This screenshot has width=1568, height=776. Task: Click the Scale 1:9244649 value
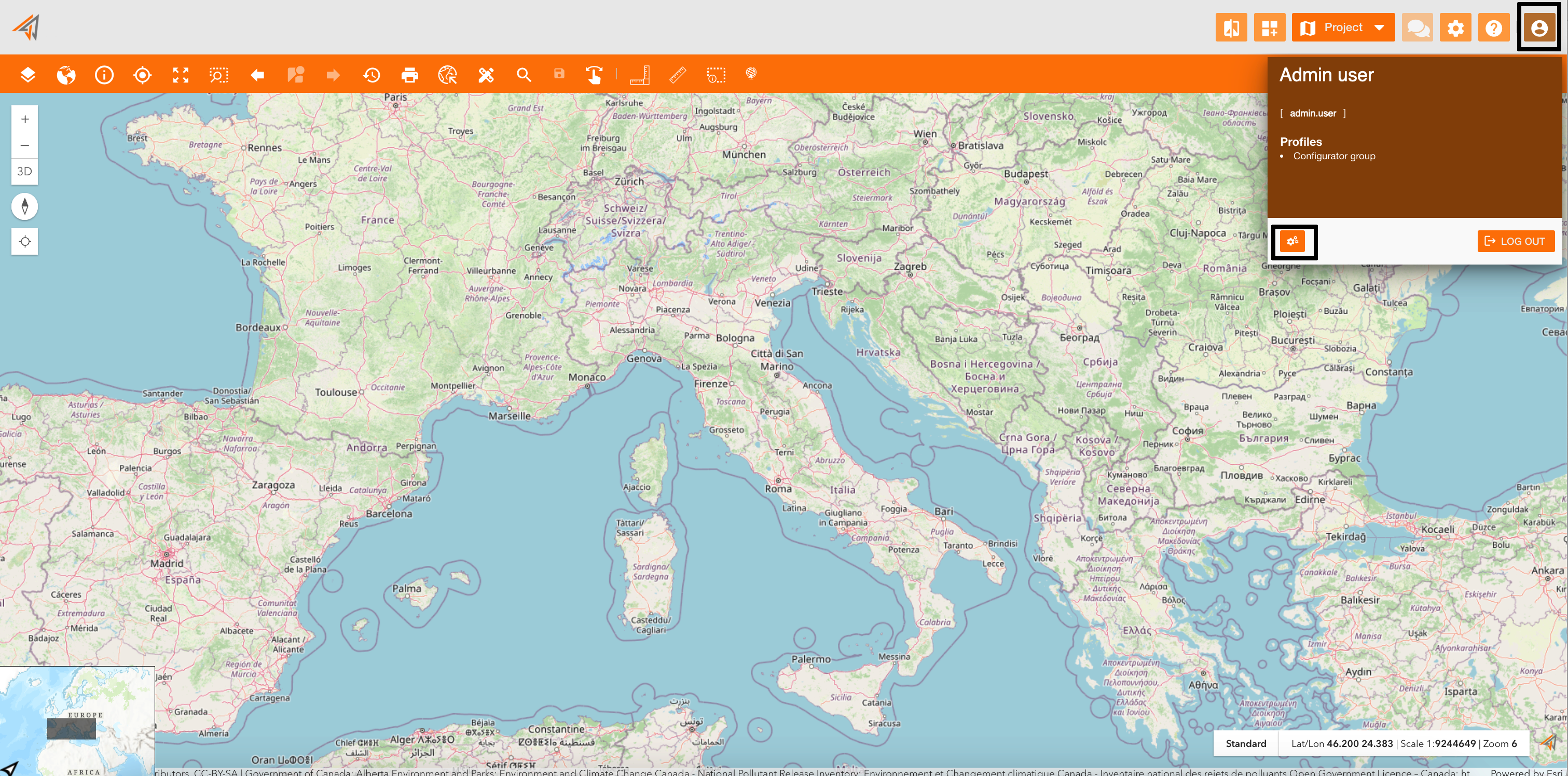pyautogui.click(x=1438, y=743)
